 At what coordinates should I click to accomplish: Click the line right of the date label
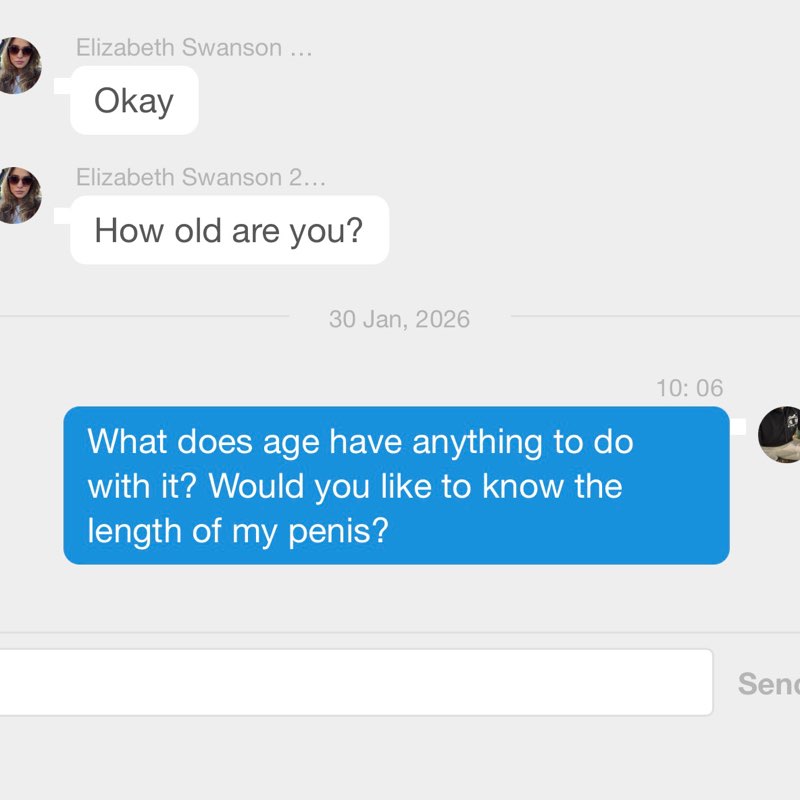pos(650,317)
